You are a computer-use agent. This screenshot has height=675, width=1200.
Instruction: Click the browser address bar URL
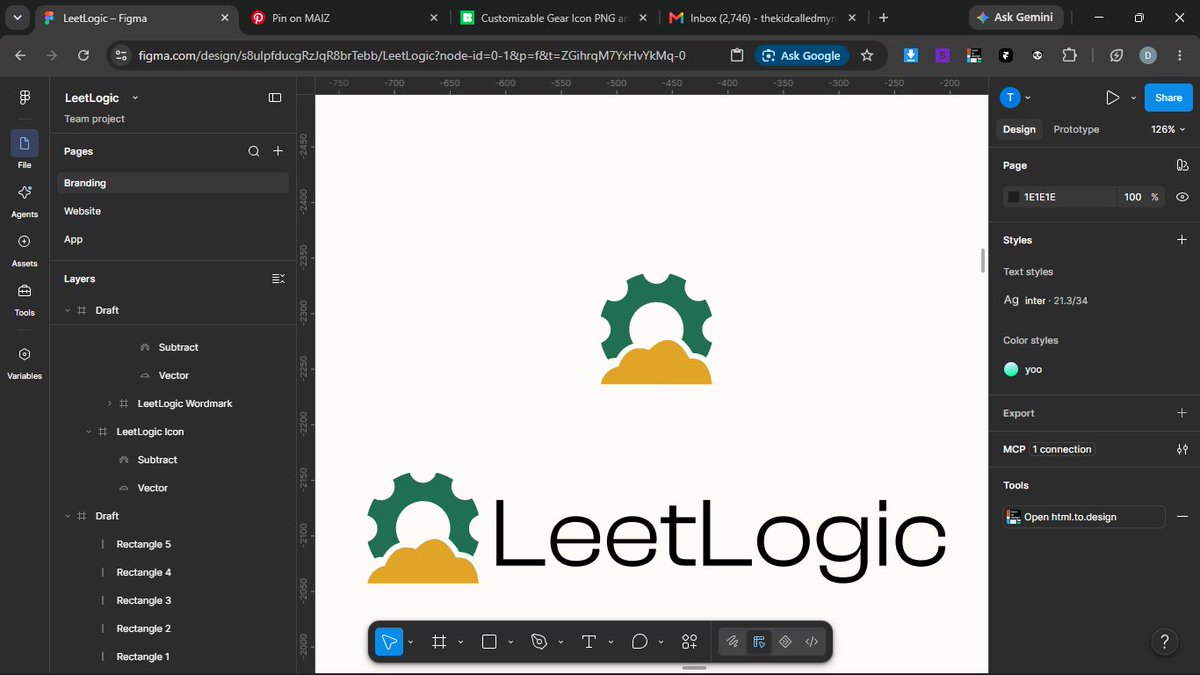[410, 56]
